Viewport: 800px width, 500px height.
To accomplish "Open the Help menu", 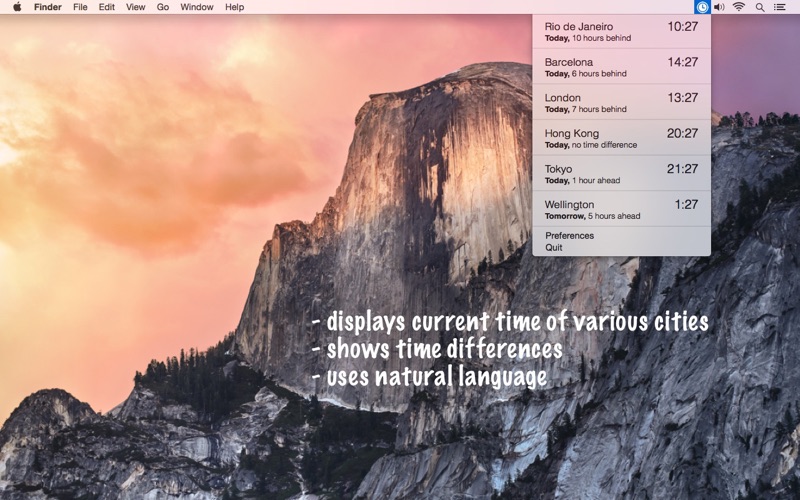I will 235,7.
